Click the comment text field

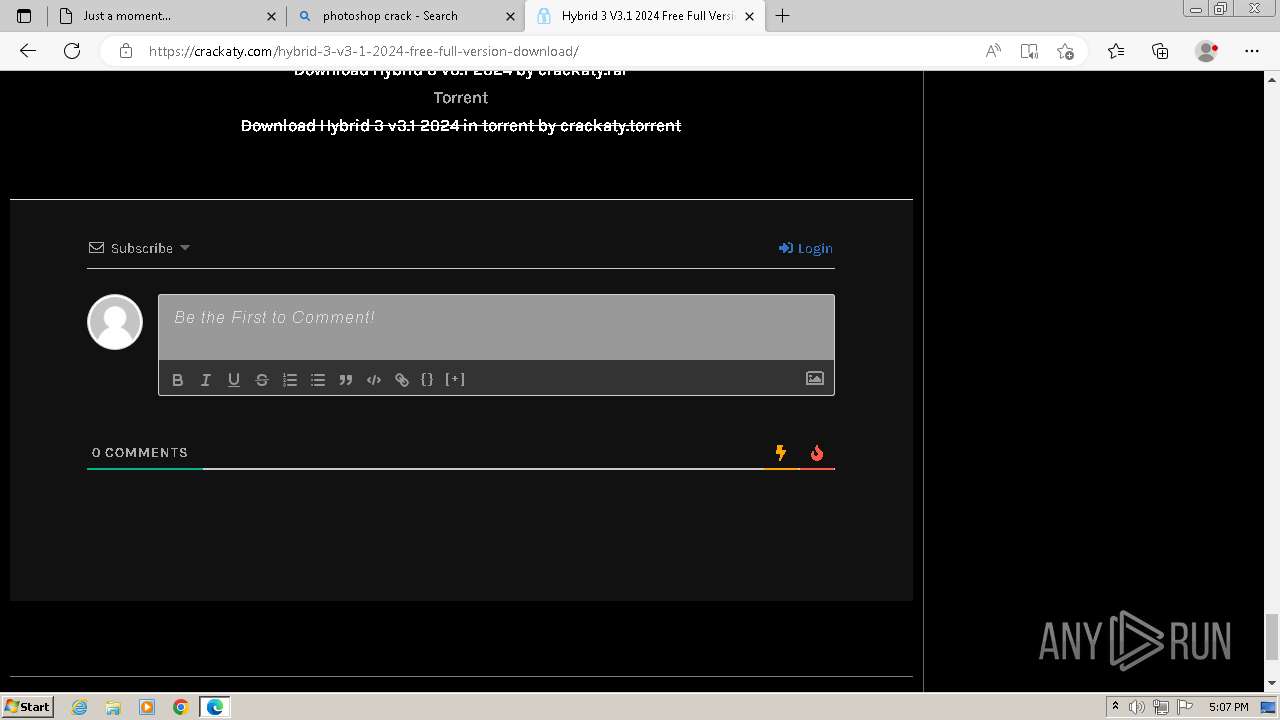coord(496,327)
